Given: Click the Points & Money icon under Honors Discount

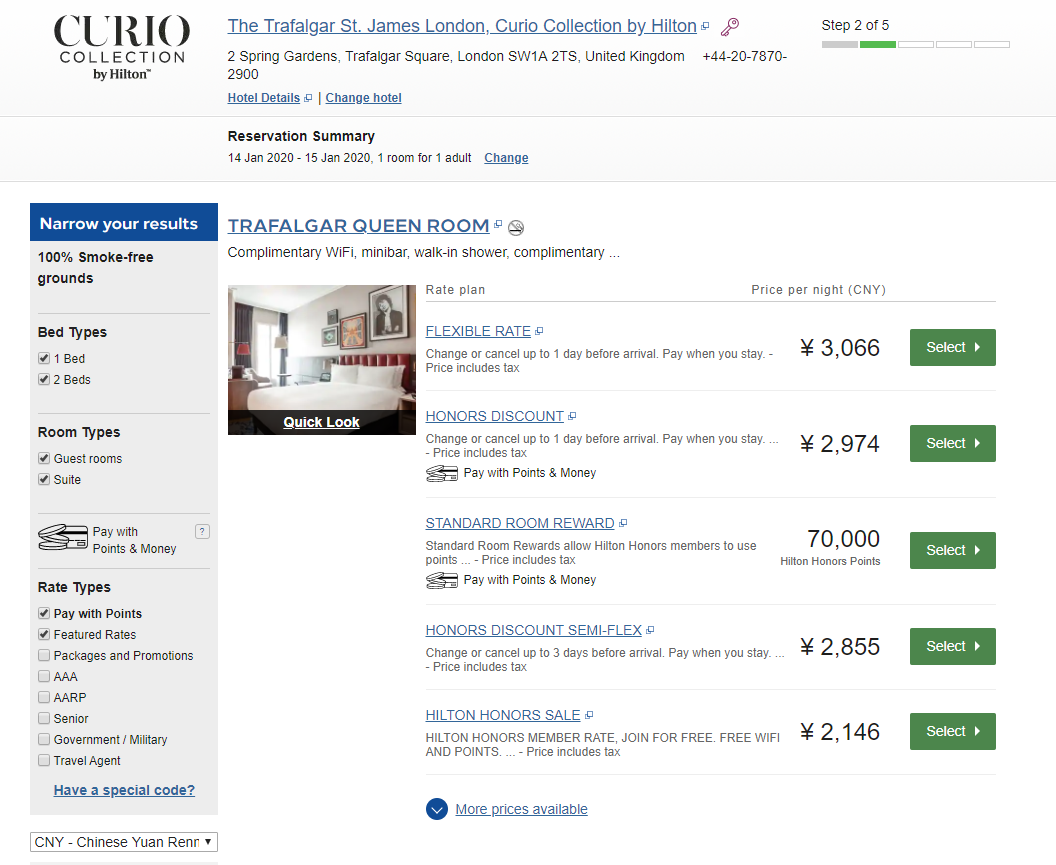Looking at the screenshot, I should (442, 474).
